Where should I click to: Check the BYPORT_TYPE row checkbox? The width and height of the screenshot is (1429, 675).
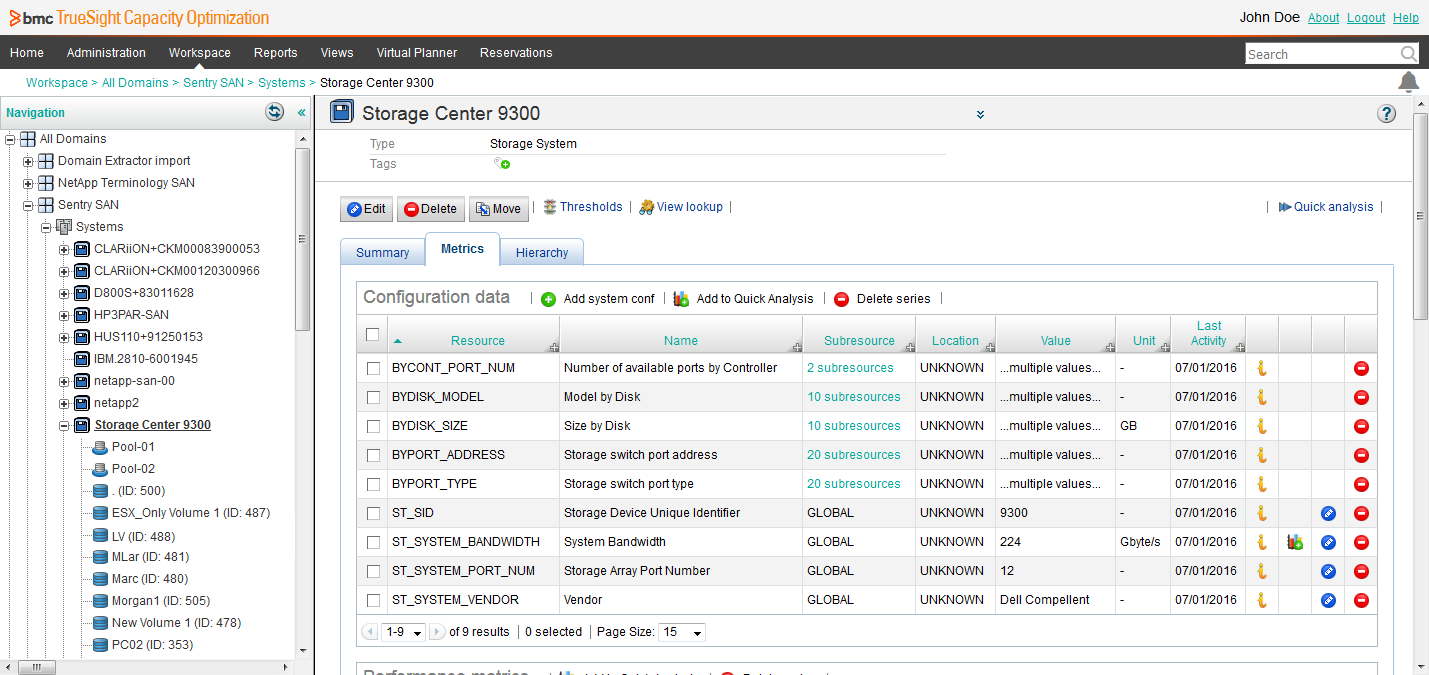tap(373, 484)
